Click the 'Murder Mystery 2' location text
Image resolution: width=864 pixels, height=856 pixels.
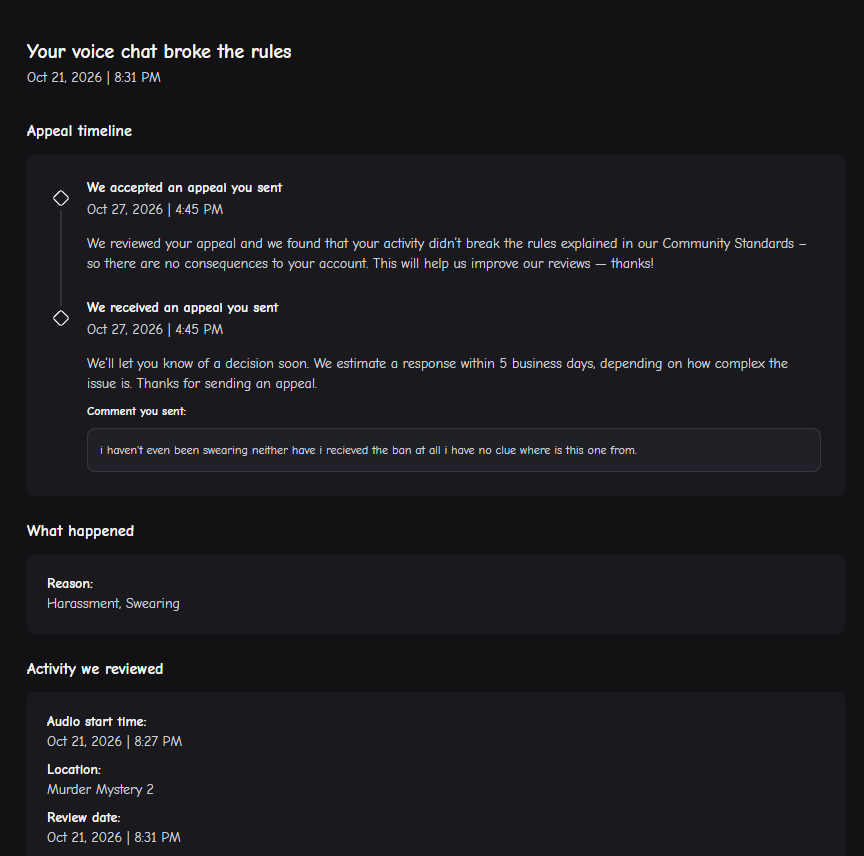click(x=100, y=789)
